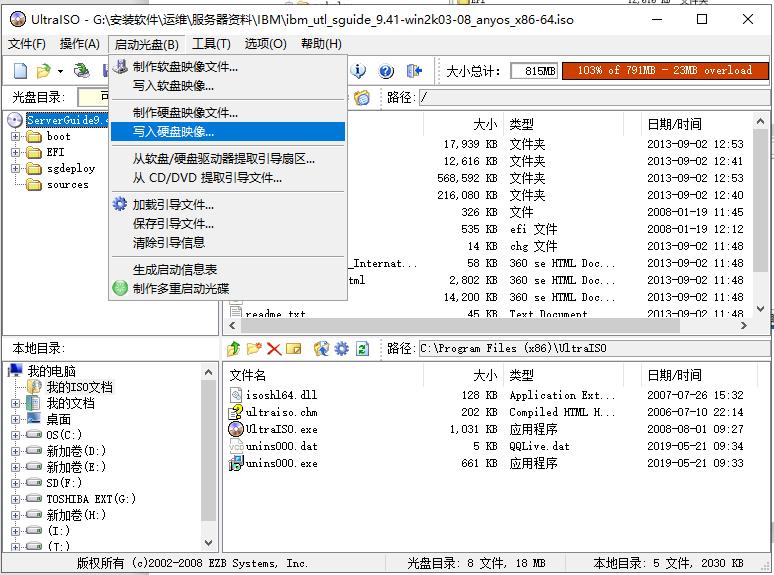Choose 制作硬盘映像文件... menu entry
Image resolution: width=774 pixels, height=575 pixels.
(x=228, y=113)
